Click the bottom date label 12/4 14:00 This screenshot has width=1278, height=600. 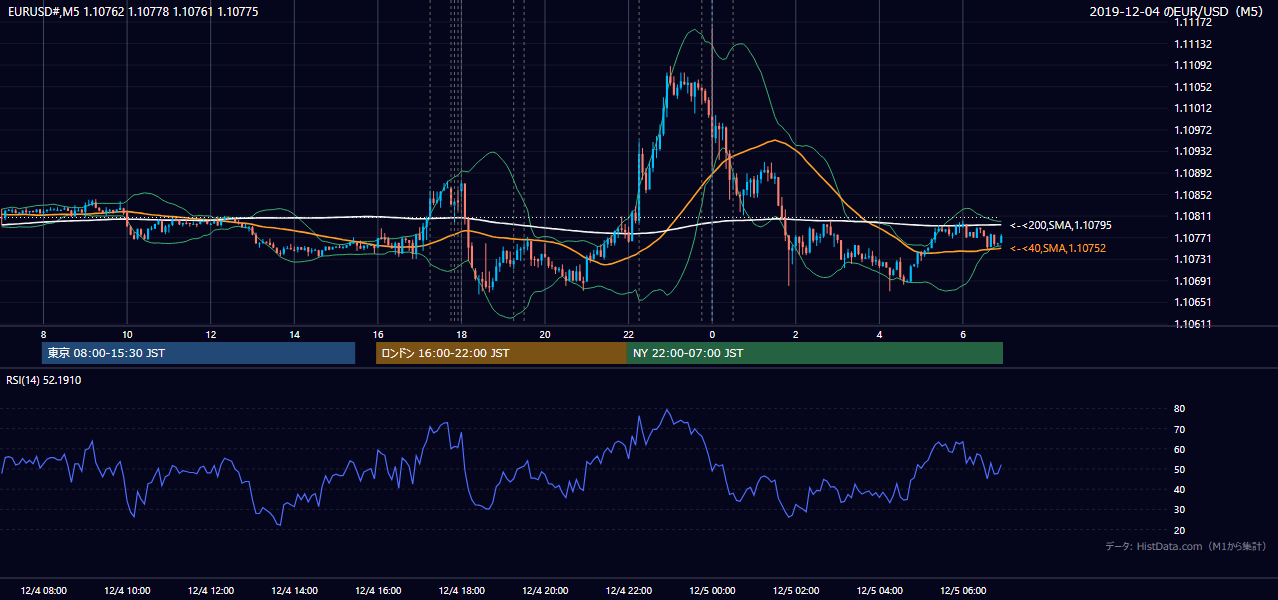pyautogui.click(x=294, y=591)
